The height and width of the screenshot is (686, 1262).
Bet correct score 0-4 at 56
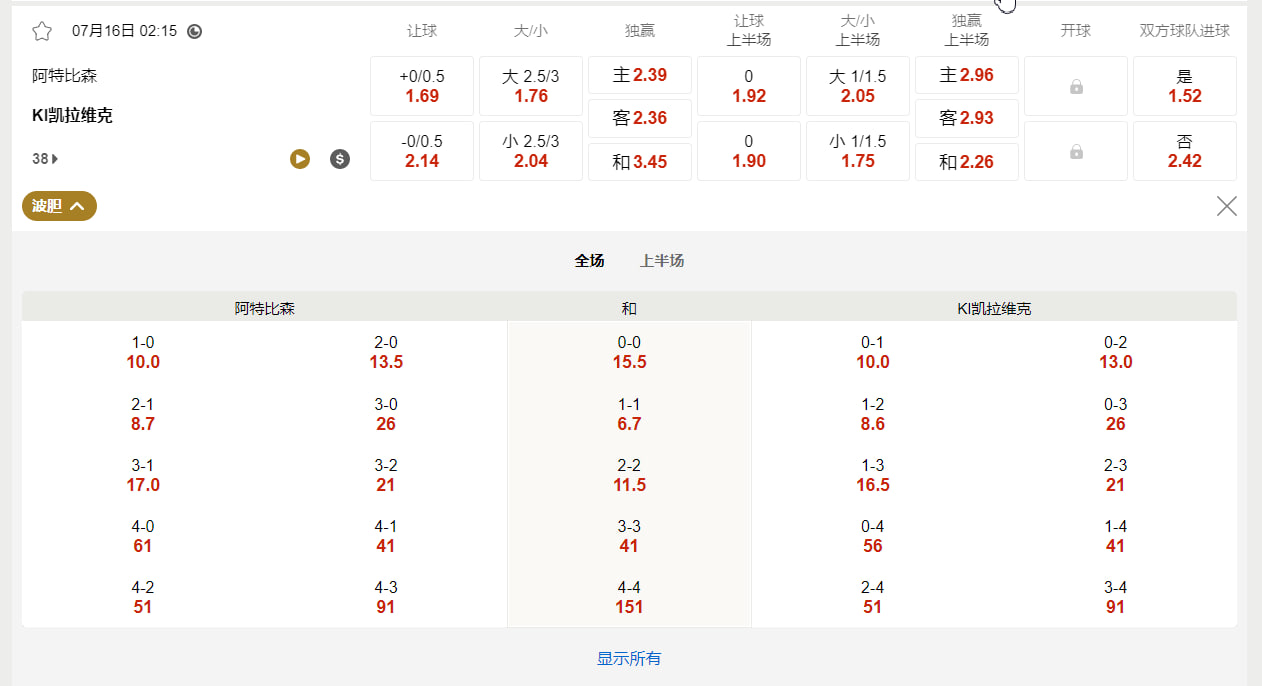pos(873,536)
